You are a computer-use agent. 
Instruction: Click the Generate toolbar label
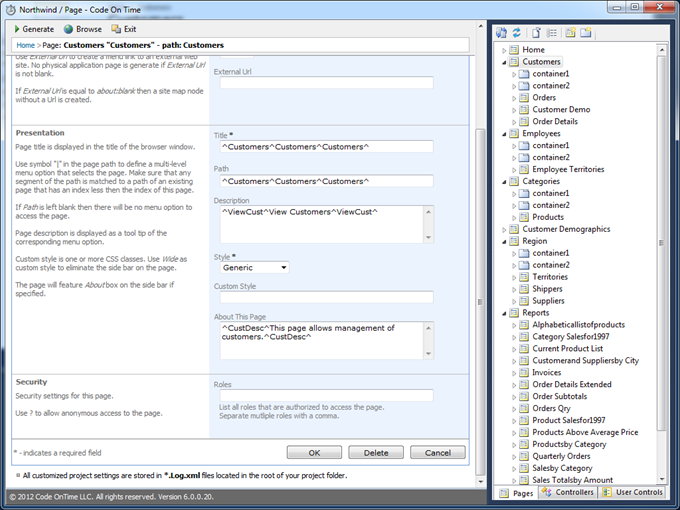[x=38, y=29]
